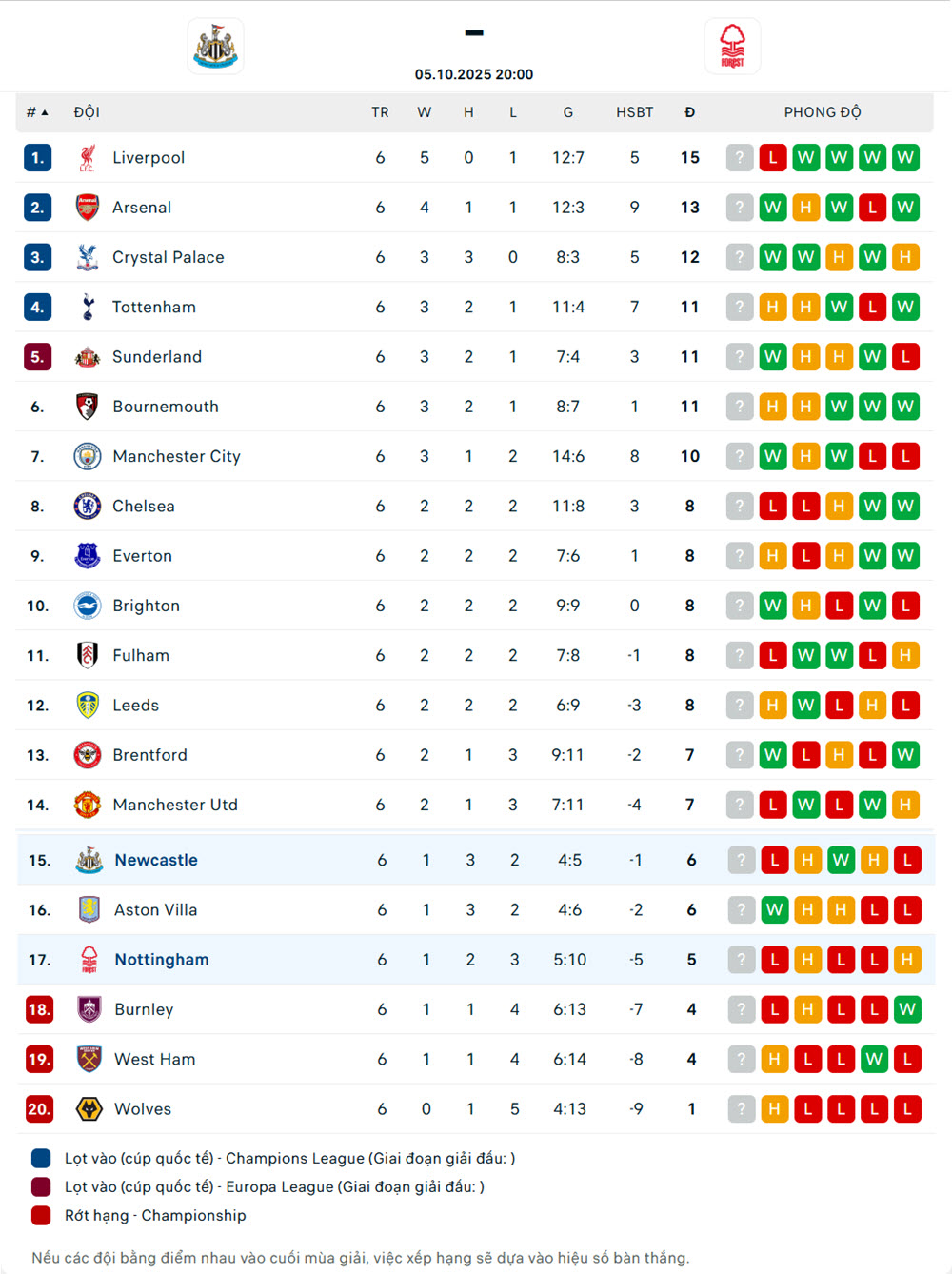Click the Liverpool club logo
Viewport: 952px width, 1274px height.
88,158
